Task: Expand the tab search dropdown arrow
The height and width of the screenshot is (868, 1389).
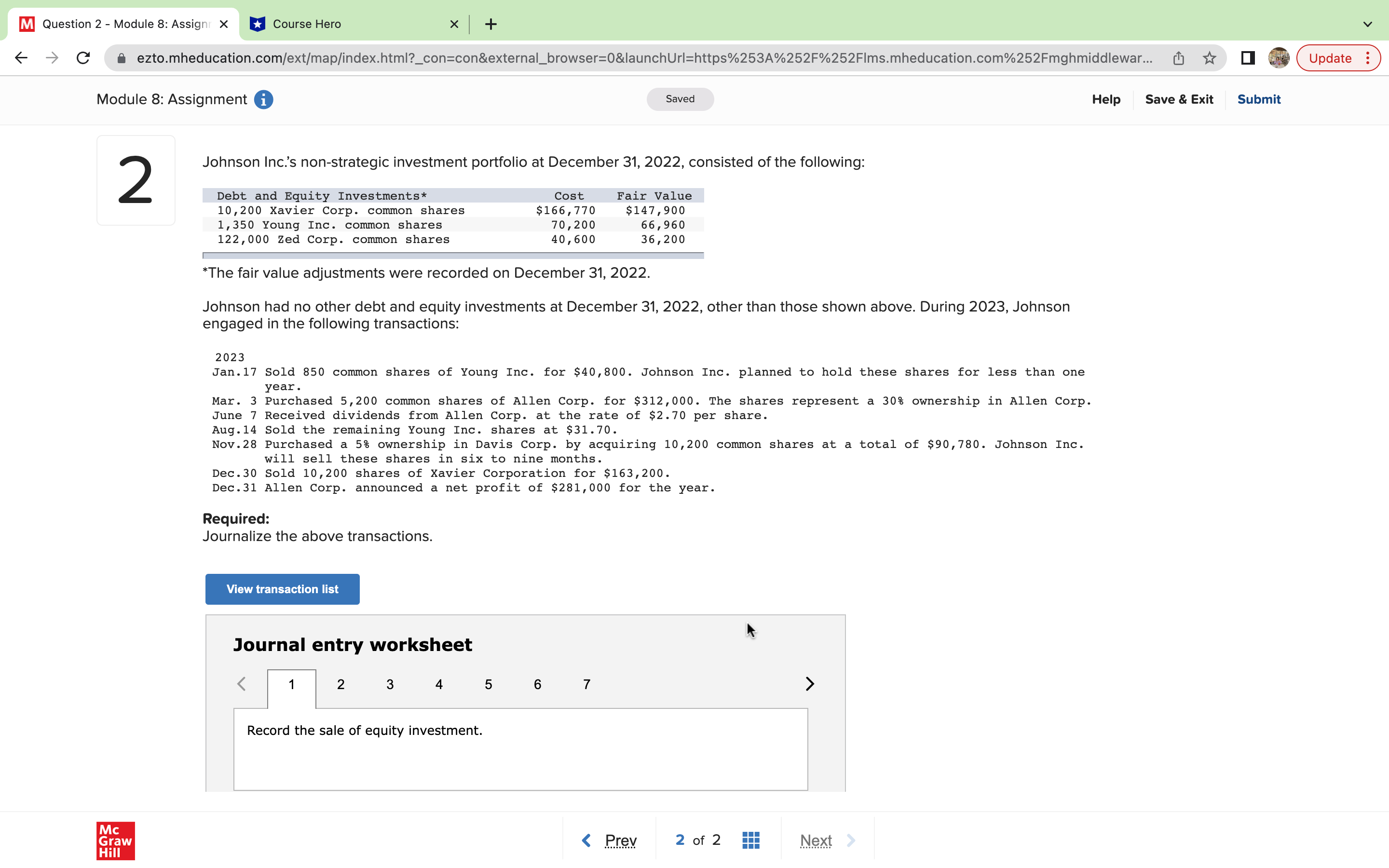Action: [x=1367, y=24]
